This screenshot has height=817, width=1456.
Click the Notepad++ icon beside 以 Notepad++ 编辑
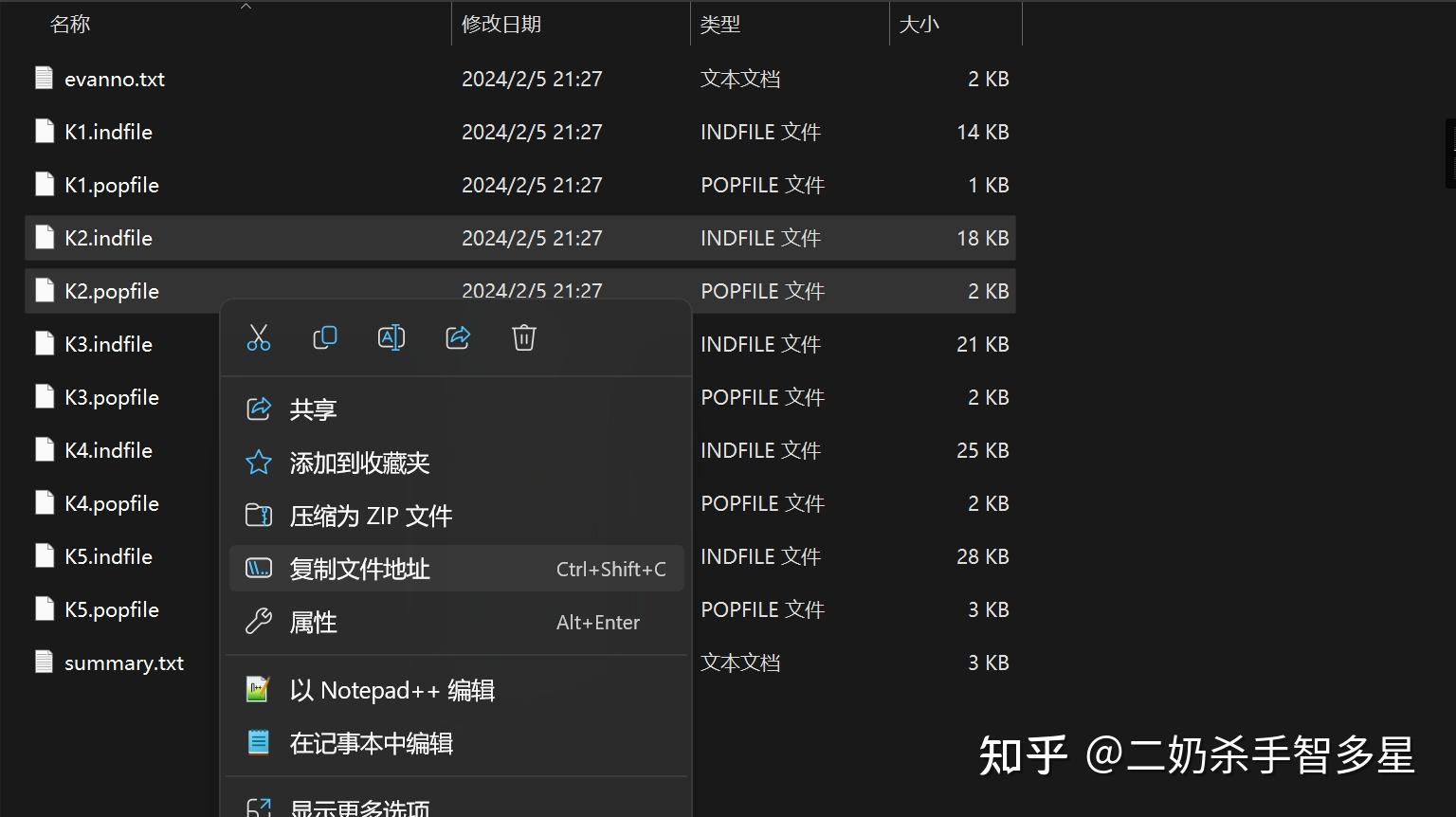(258, 689)
